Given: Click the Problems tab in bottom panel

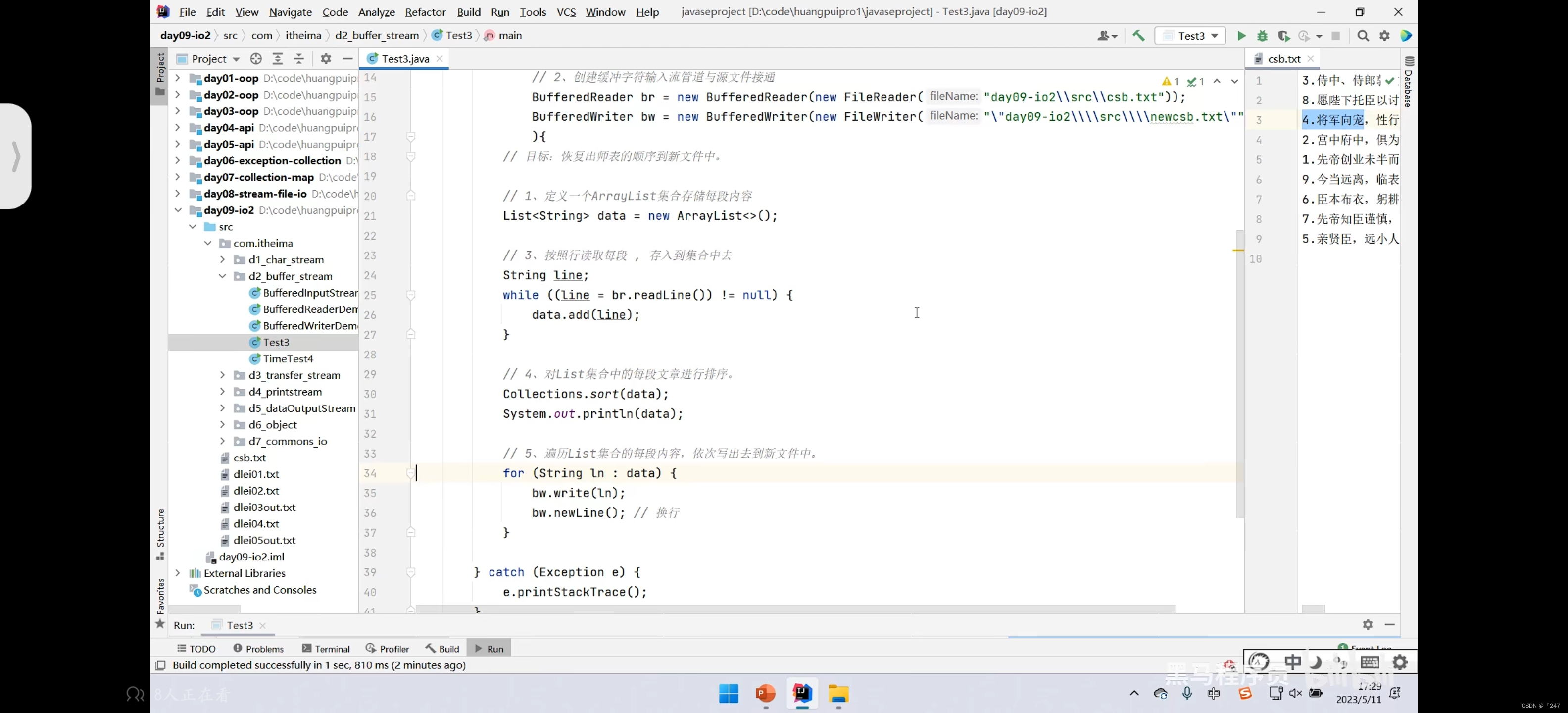Looking at the screenshot, I should tap(265, 648).
